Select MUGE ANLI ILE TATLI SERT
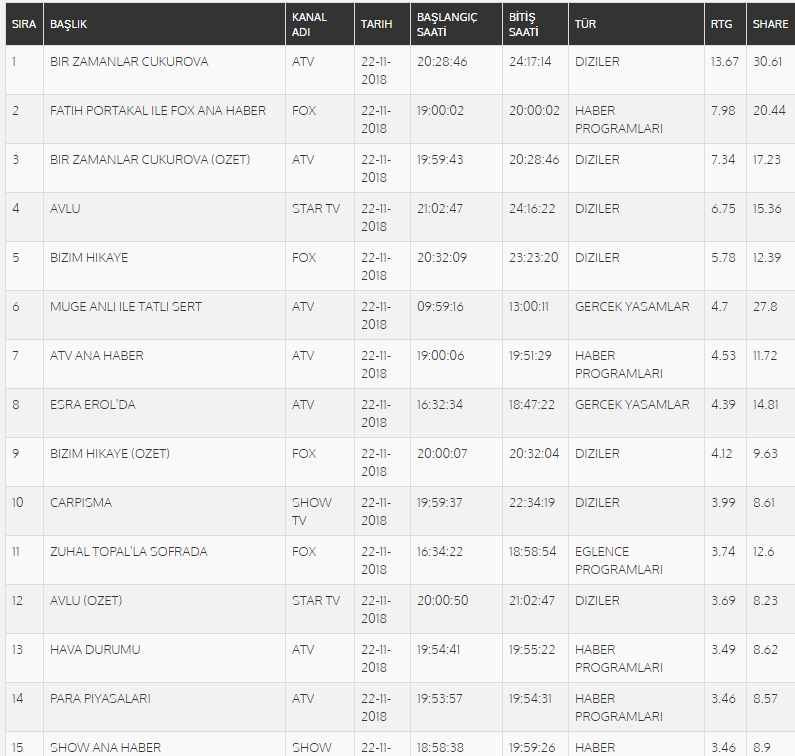 click(126, 307)
